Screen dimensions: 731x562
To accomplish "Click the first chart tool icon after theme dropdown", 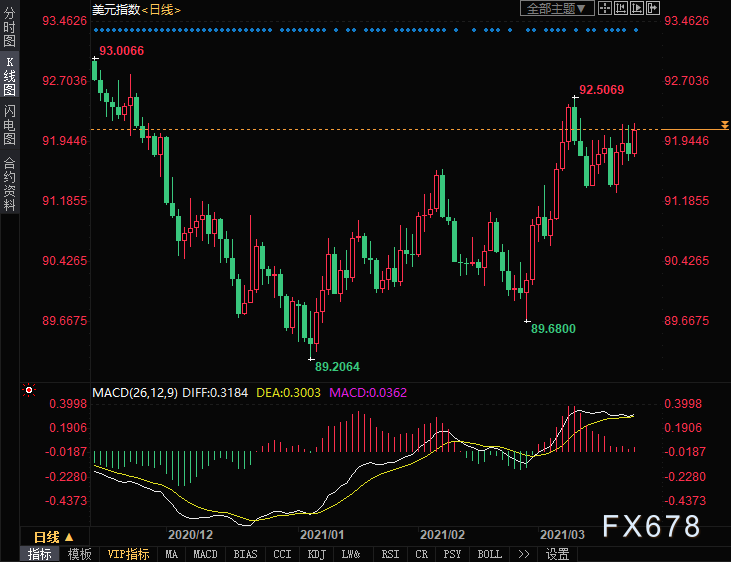I will click(606, 9).
